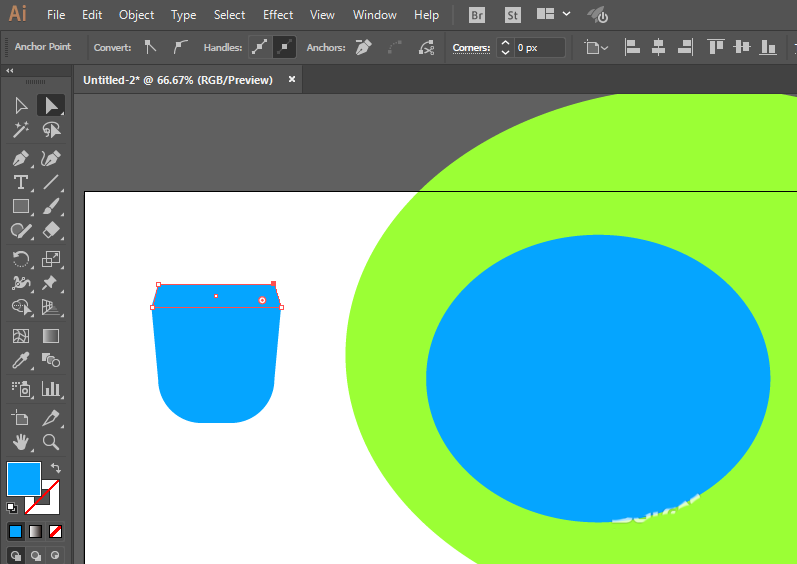Set paint mode to Color

tap(16, 531)
